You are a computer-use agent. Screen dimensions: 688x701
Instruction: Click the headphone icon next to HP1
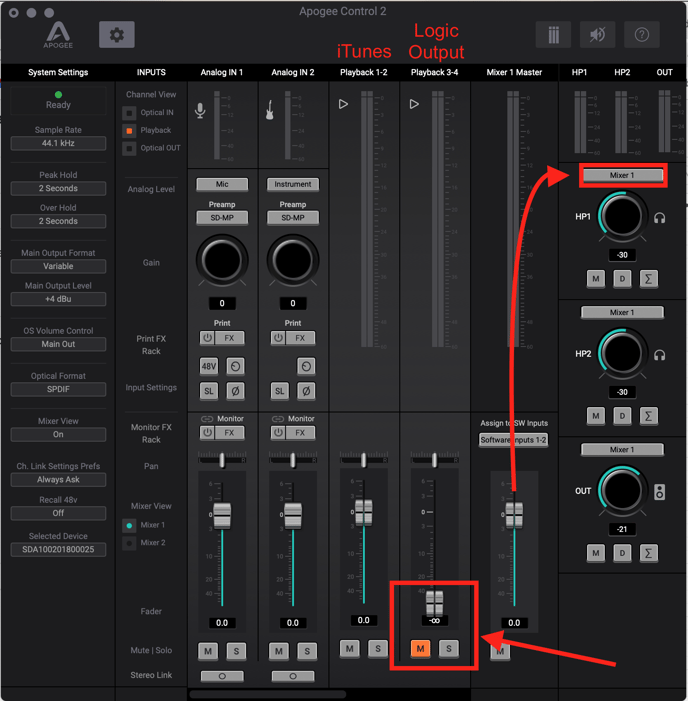pyautogui.click(x=660, y=218)
